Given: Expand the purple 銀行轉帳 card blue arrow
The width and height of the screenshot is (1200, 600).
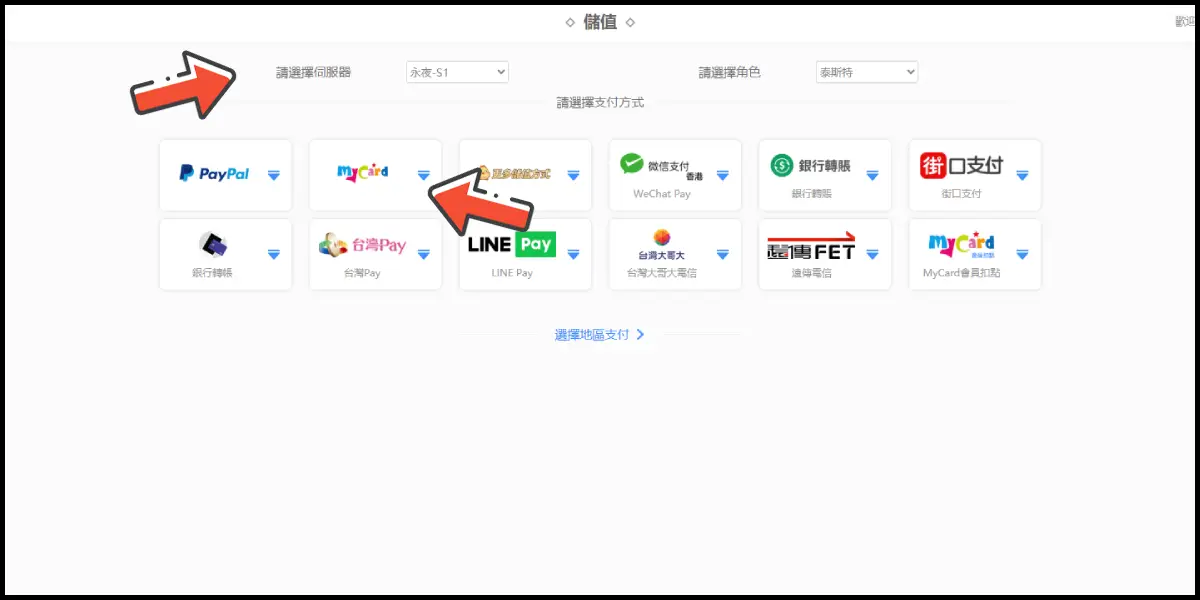Looking at the screenshot, I should click(x=274, y=254).
